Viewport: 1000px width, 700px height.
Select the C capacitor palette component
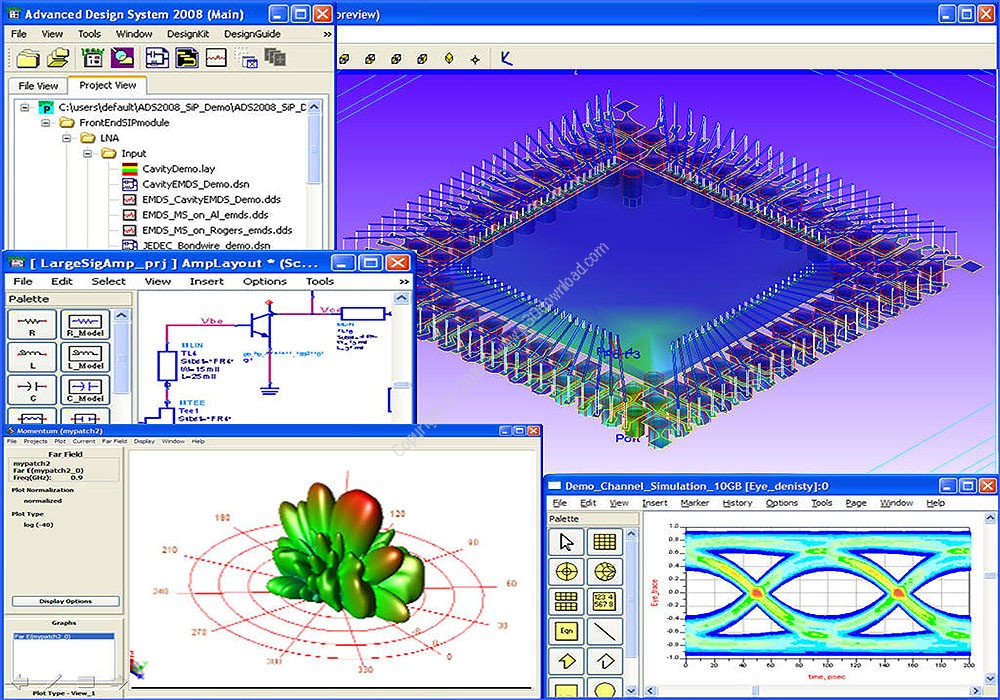coord(32,390)
